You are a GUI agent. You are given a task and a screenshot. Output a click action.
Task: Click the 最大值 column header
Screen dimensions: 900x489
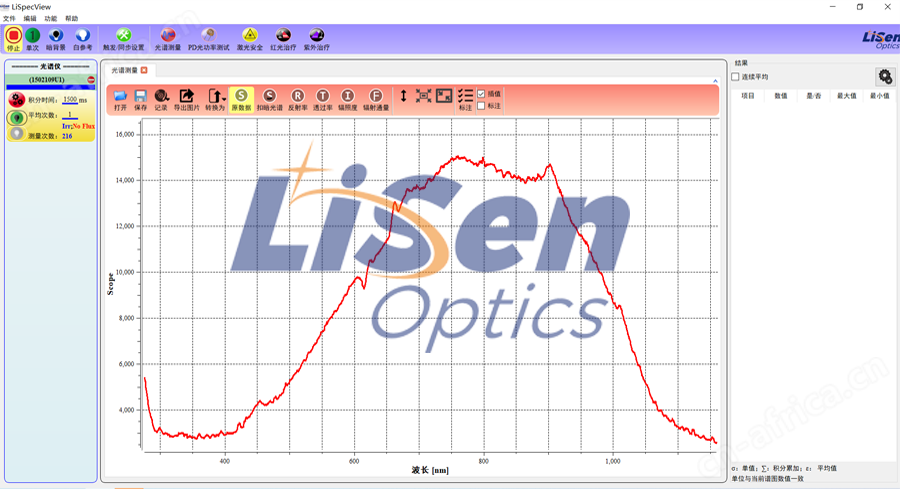(846, 96)
